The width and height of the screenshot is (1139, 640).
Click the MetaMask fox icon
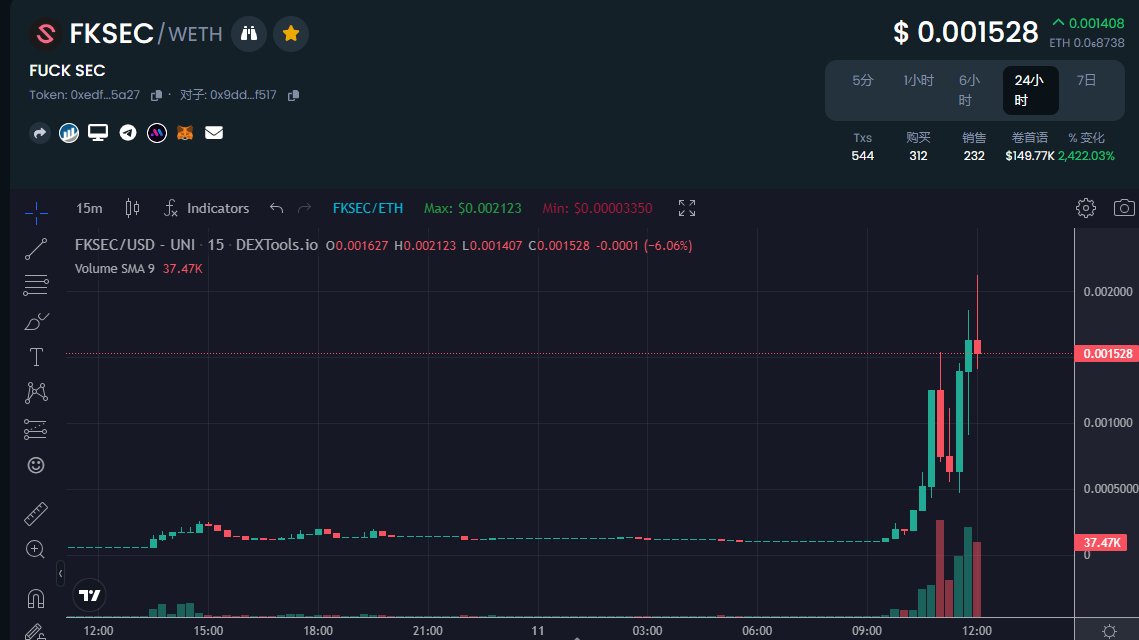185,133
